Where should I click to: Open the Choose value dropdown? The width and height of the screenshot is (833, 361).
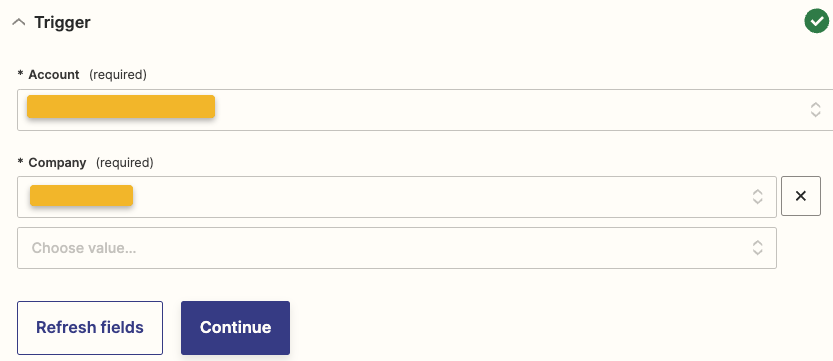[x=397, y=248]
